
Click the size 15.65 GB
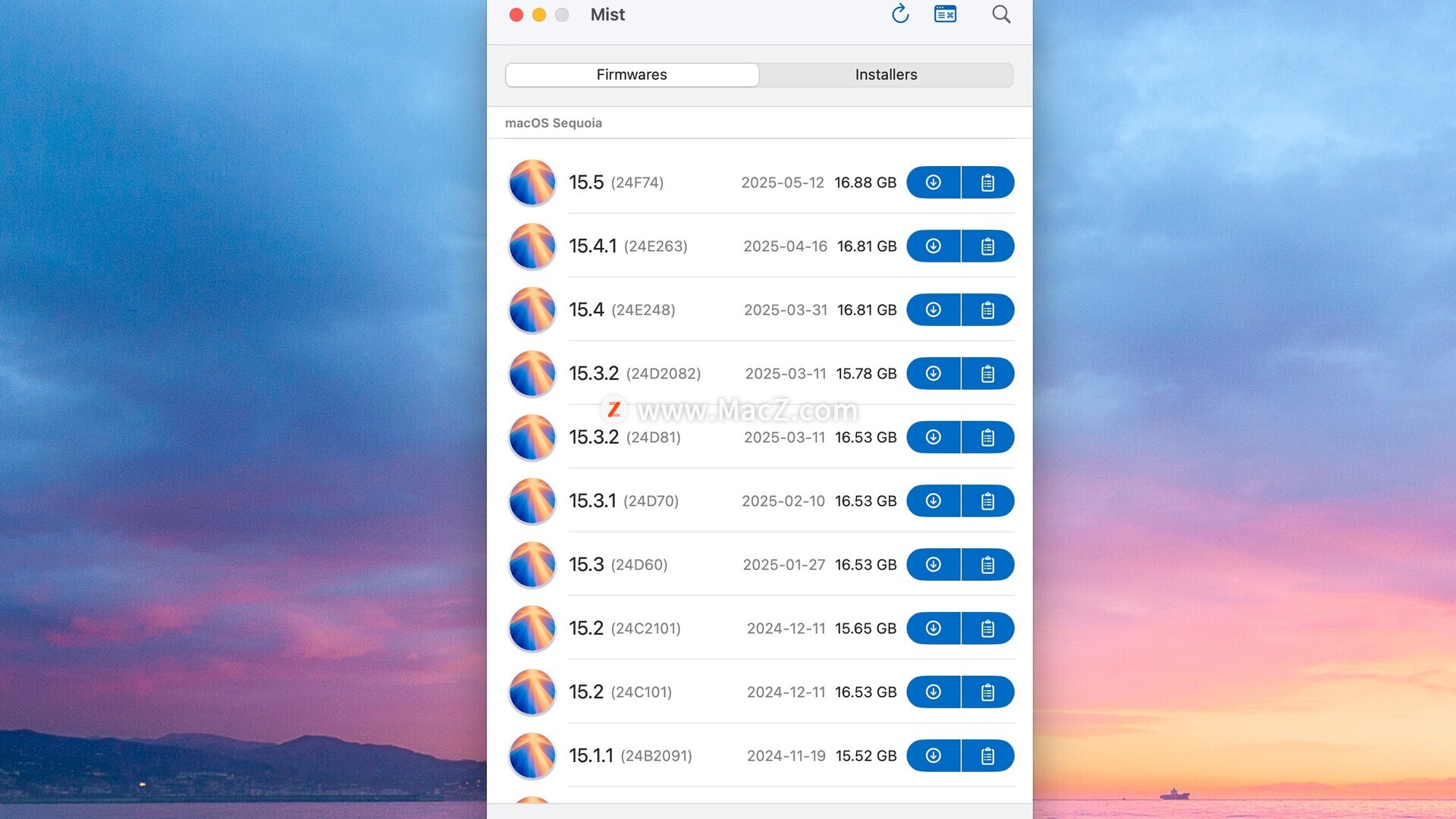pyautogui.click(x=866, y=628)
